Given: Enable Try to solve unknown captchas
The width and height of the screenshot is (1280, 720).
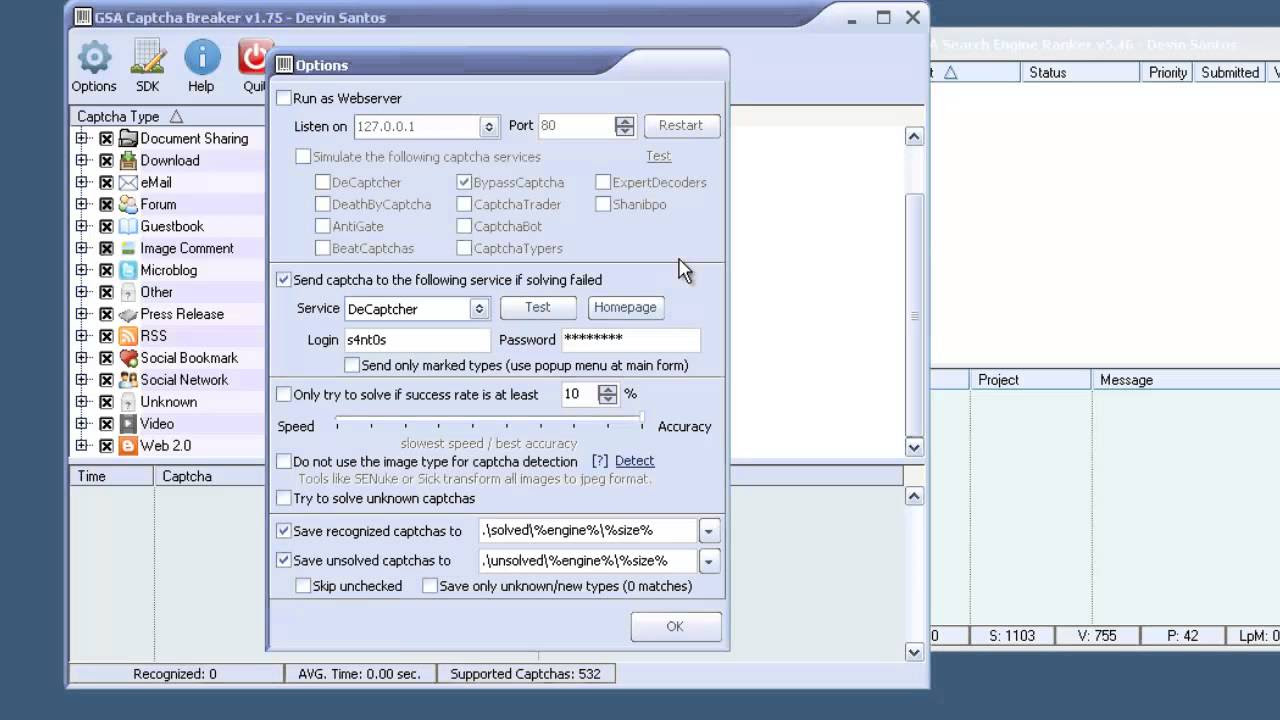Looking at the screenshot, I should click(284, 498).
